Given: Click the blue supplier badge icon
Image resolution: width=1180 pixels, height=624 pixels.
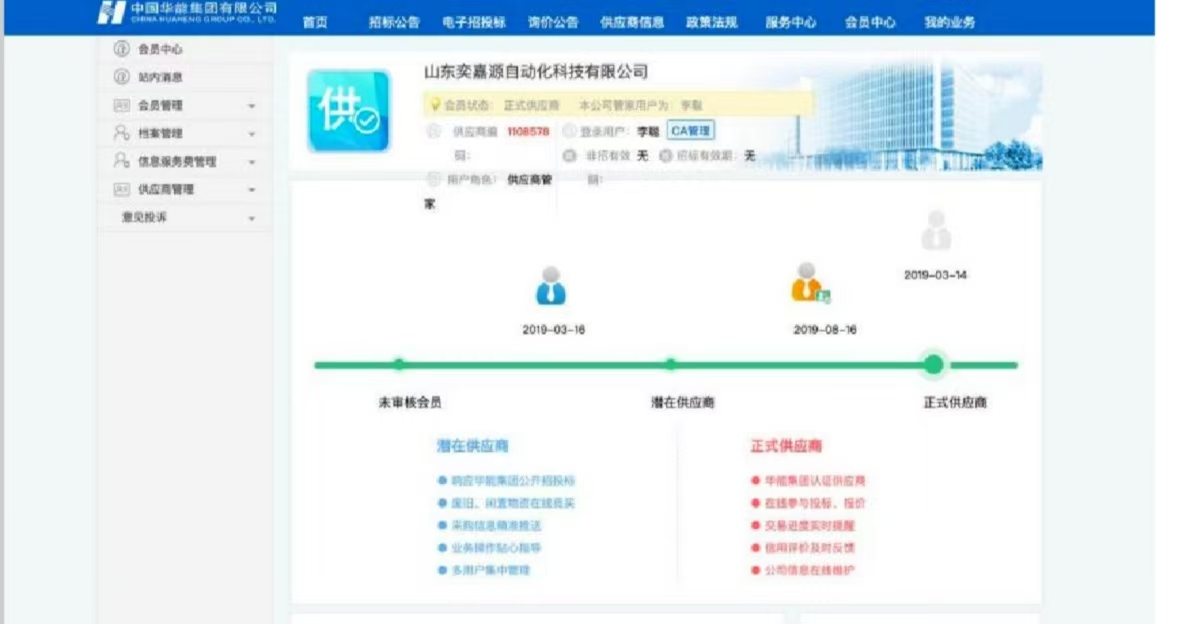Looking at the screenshot, I should (348, 111).
